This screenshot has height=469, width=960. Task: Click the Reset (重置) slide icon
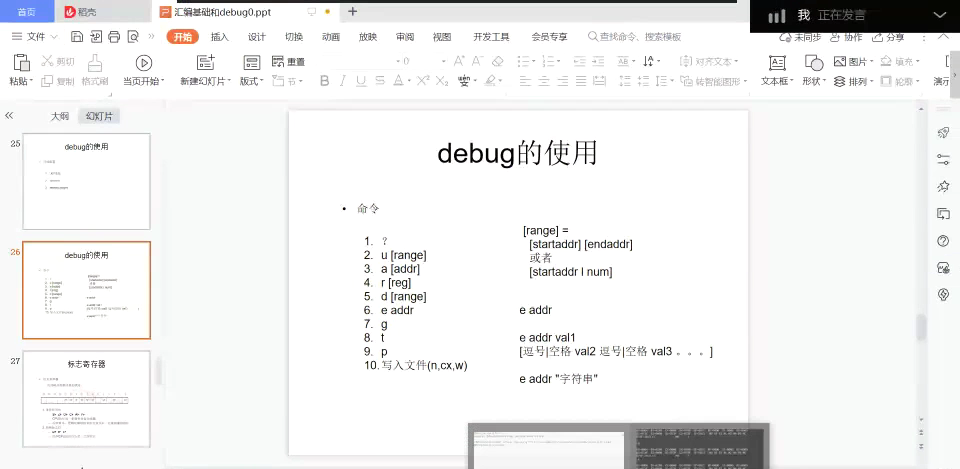(x=289, y=62)
